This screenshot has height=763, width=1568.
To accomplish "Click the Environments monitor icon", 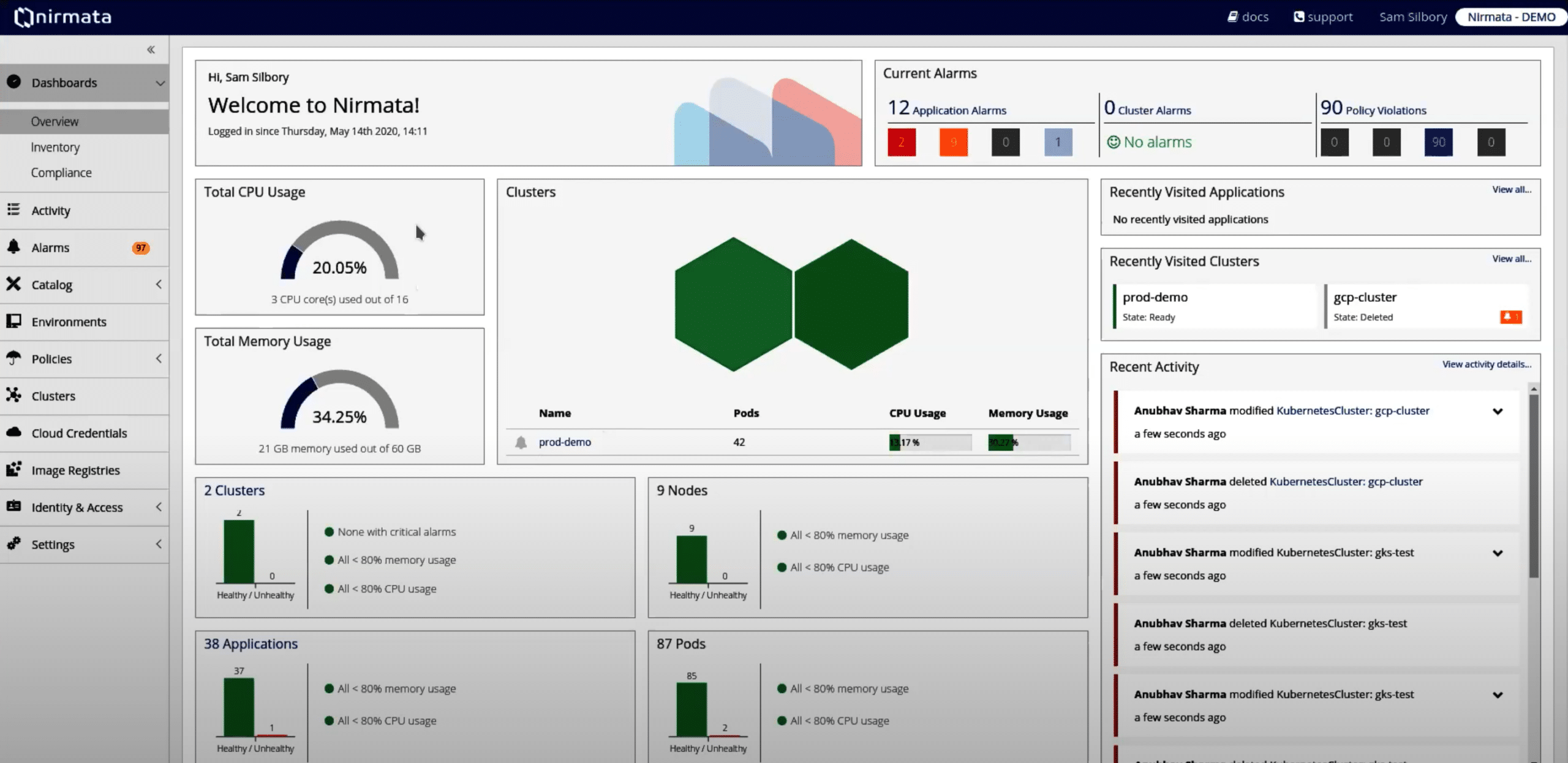I will pos(13,321).
